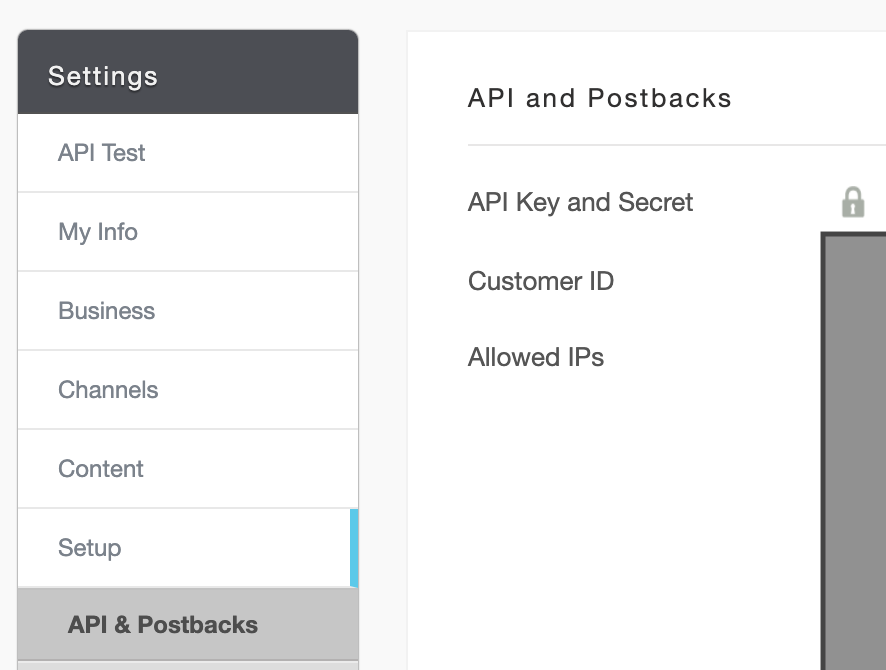Click the blank space right of the Settings title
Screen dimensions: 886x670
[x=260, y=76]
